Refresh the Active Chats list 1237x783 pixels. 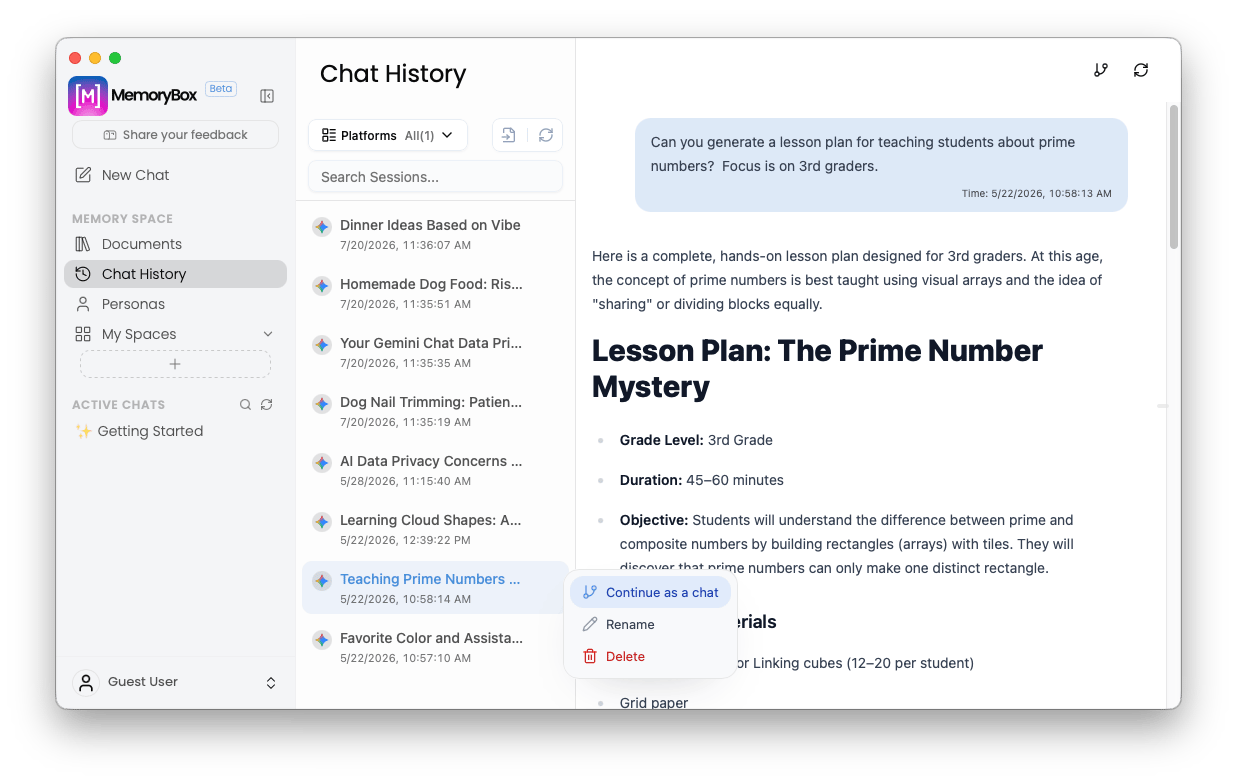[266, 405]
